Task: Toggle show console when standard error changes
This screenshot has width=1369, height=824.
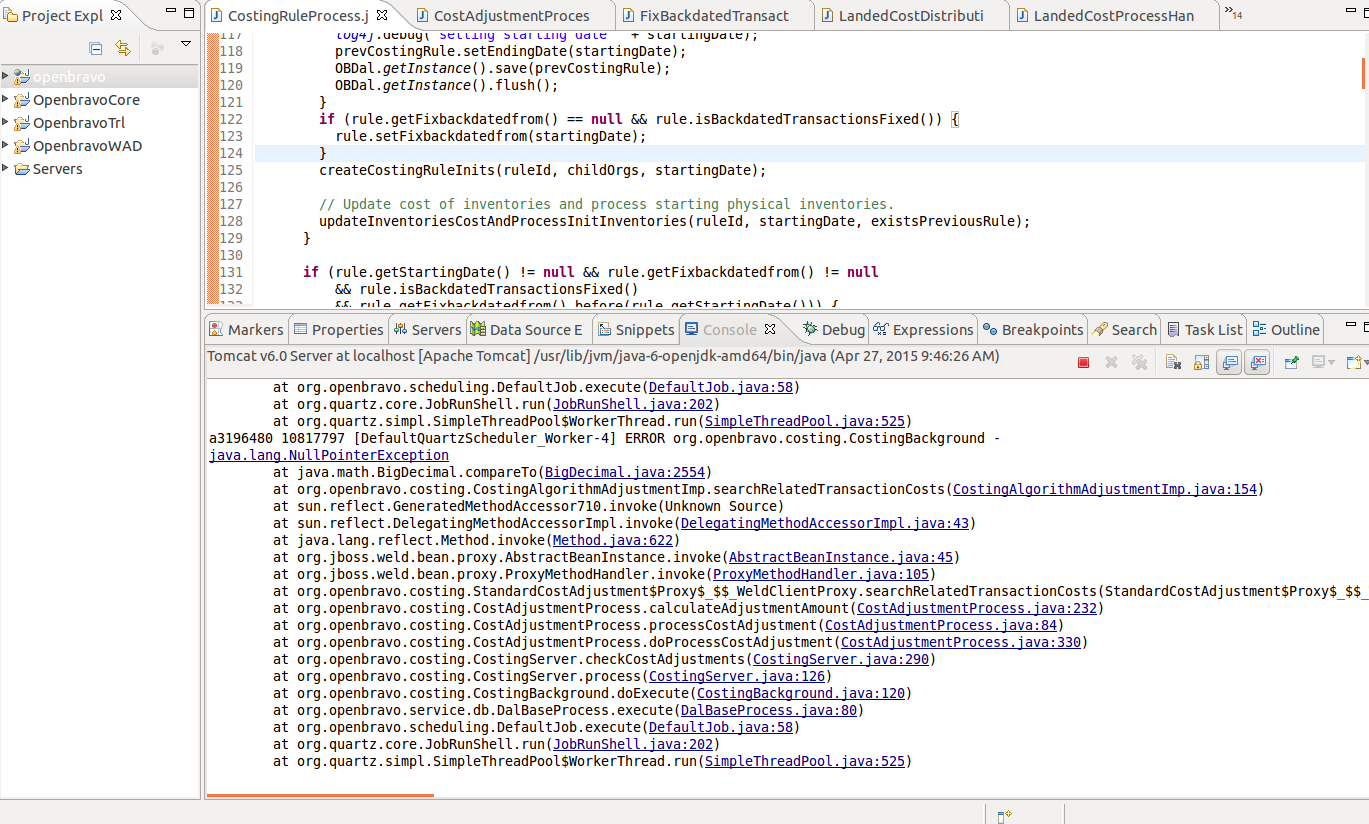Action: click(1257, 362)
